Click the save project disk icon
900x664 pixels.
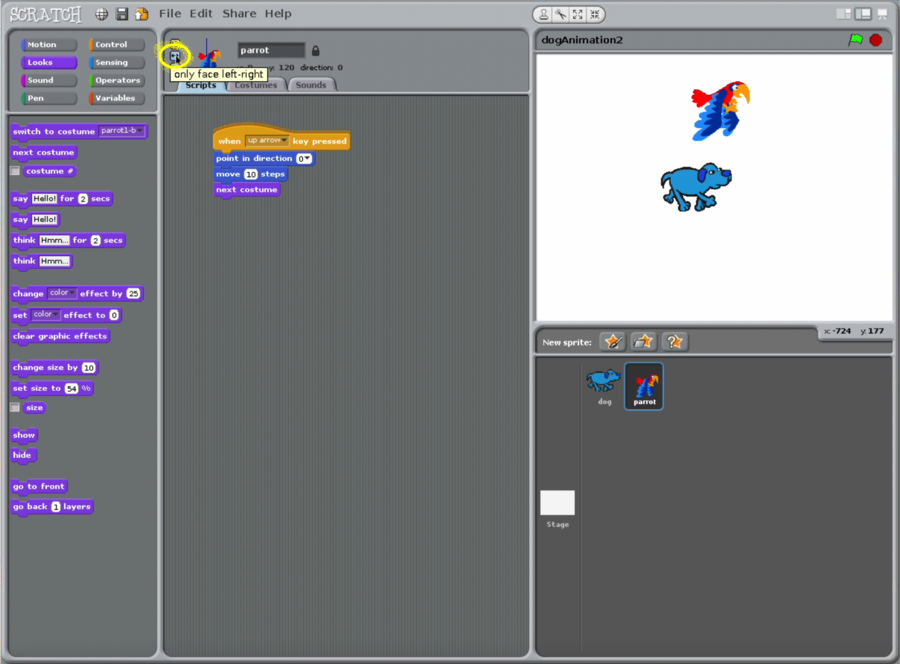coord(122,14)
